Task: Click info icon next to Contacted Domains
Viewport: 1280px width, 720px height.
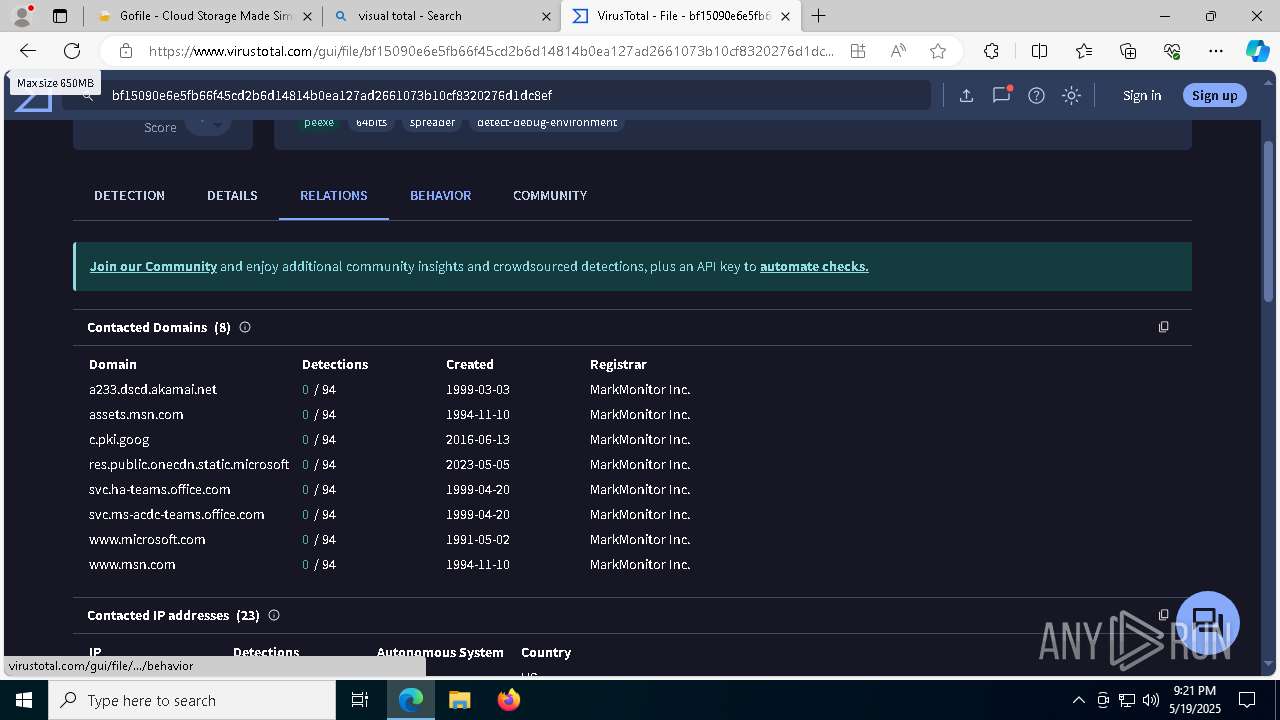Action: tap(245, 327)
